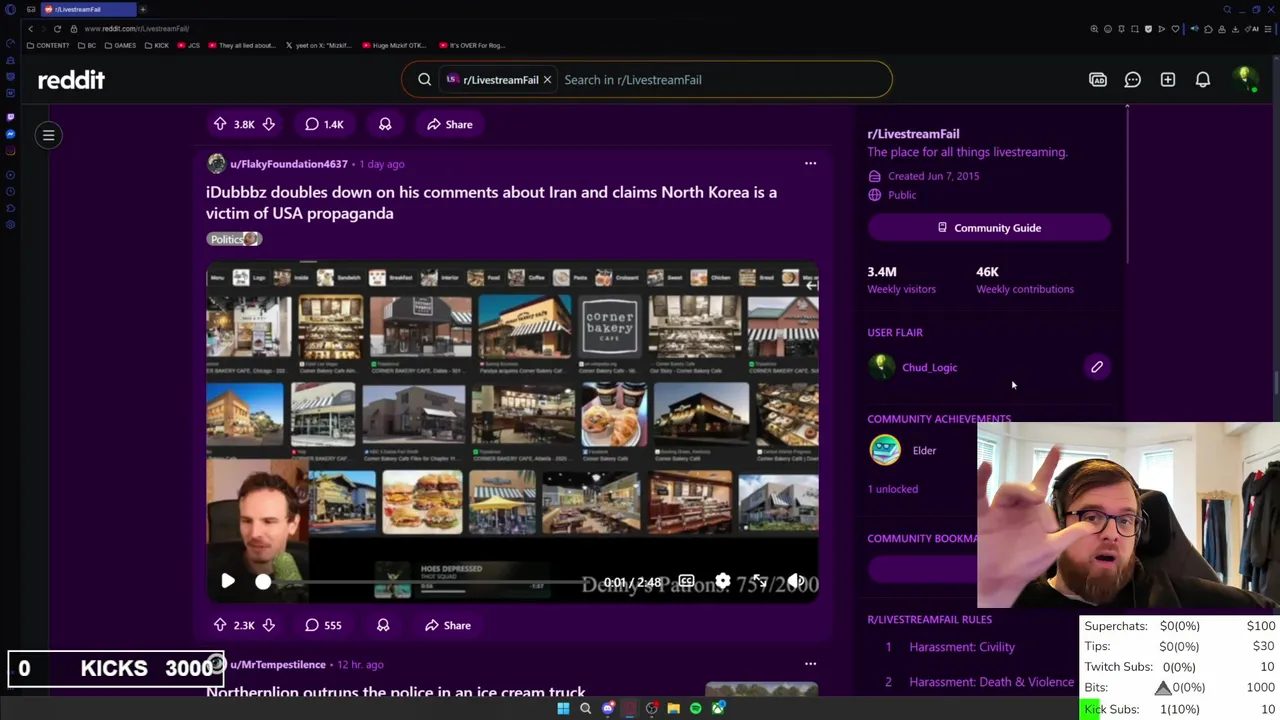Toggle video fullscreen
Screen dimensions: 1280x720
coord(760,581)
